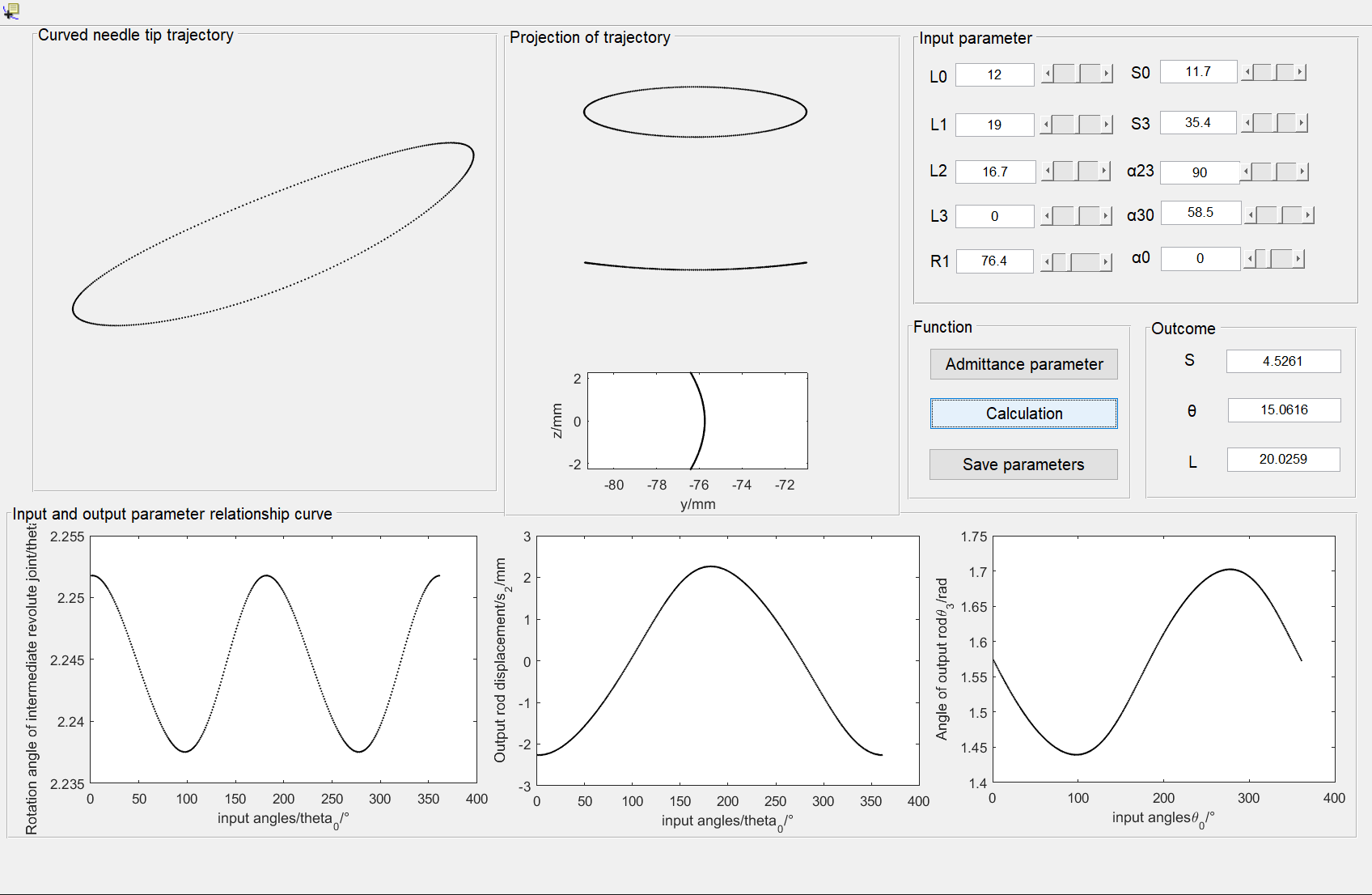The height and width of the screenshot is (895, 1372).
Task: Click left arrow of L3 slider
Action: [1048, 215]
